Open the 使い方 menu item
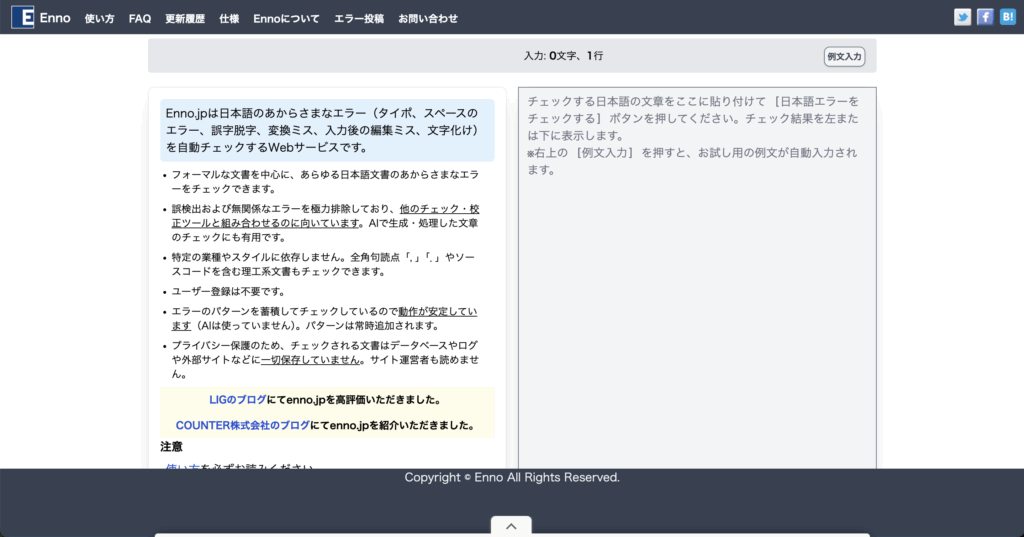 pyautogui.click(x=99, y=19)
